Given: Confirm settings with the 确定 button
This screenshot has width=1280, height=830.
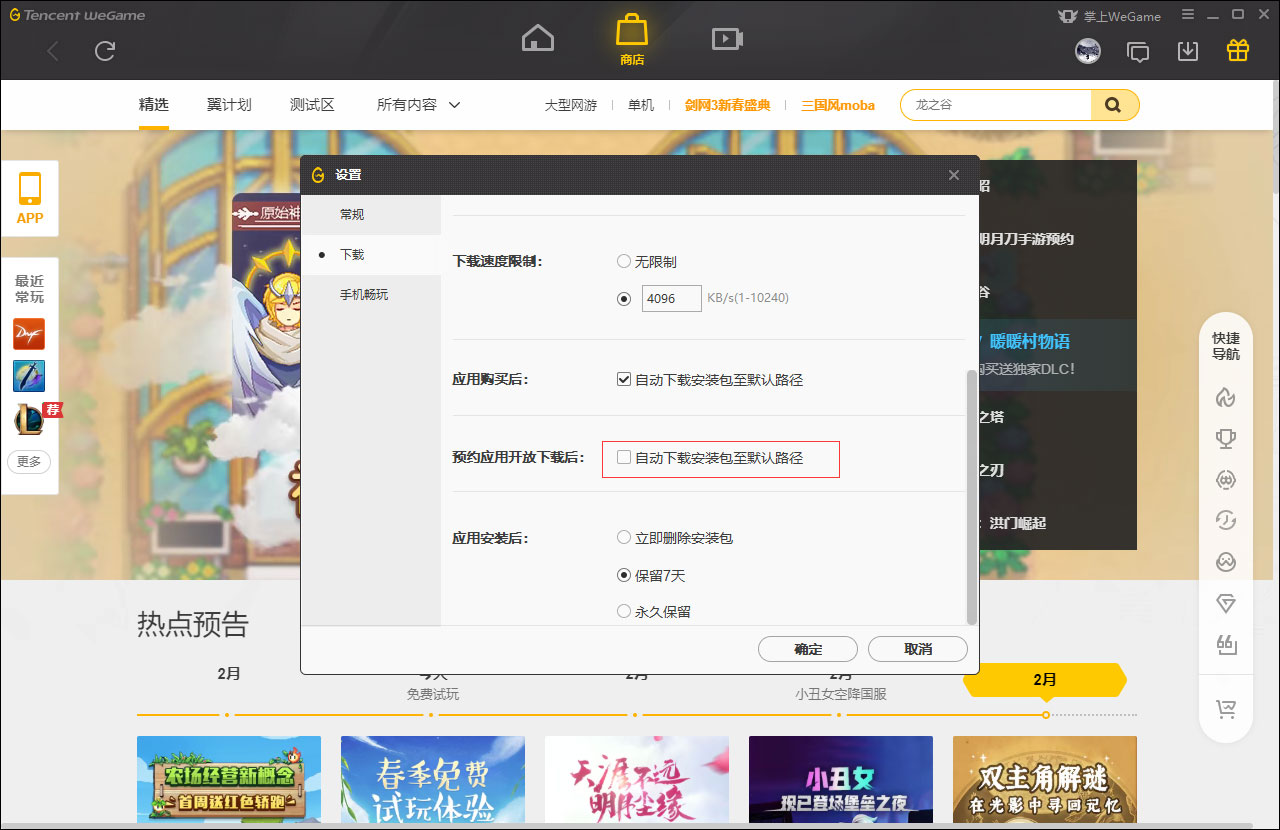Looking at the screenshot, I should (807, 648).
